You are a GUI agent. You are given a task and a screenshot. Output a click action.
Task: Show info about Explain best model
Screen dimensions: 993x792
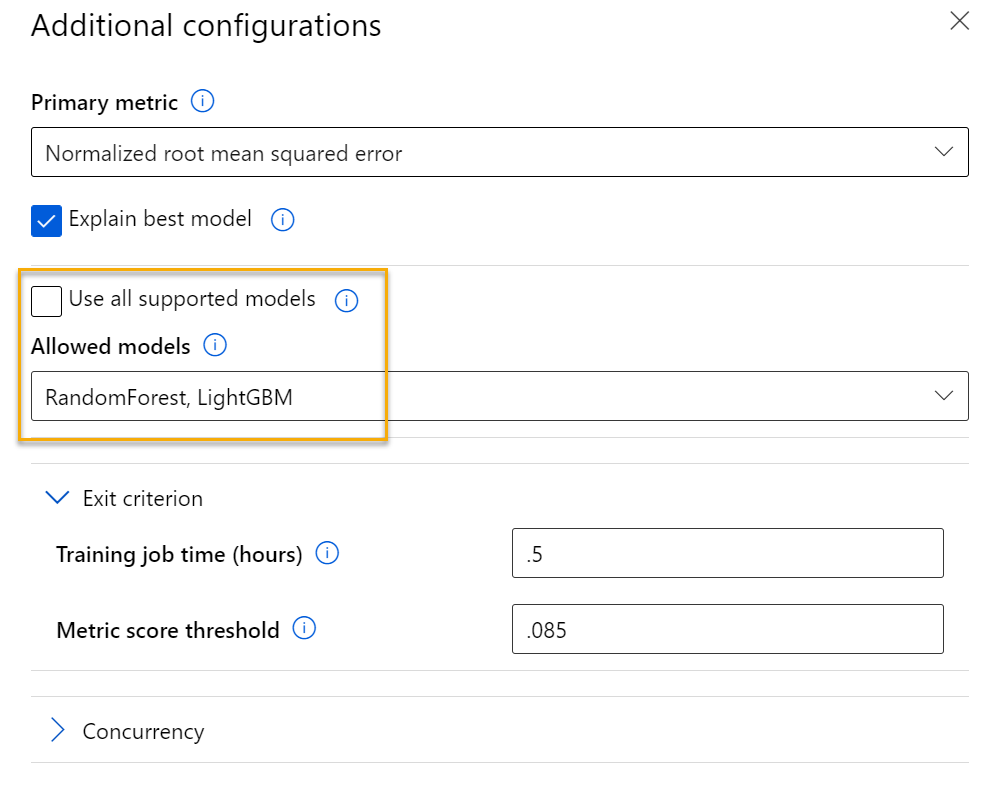[282, 220]
